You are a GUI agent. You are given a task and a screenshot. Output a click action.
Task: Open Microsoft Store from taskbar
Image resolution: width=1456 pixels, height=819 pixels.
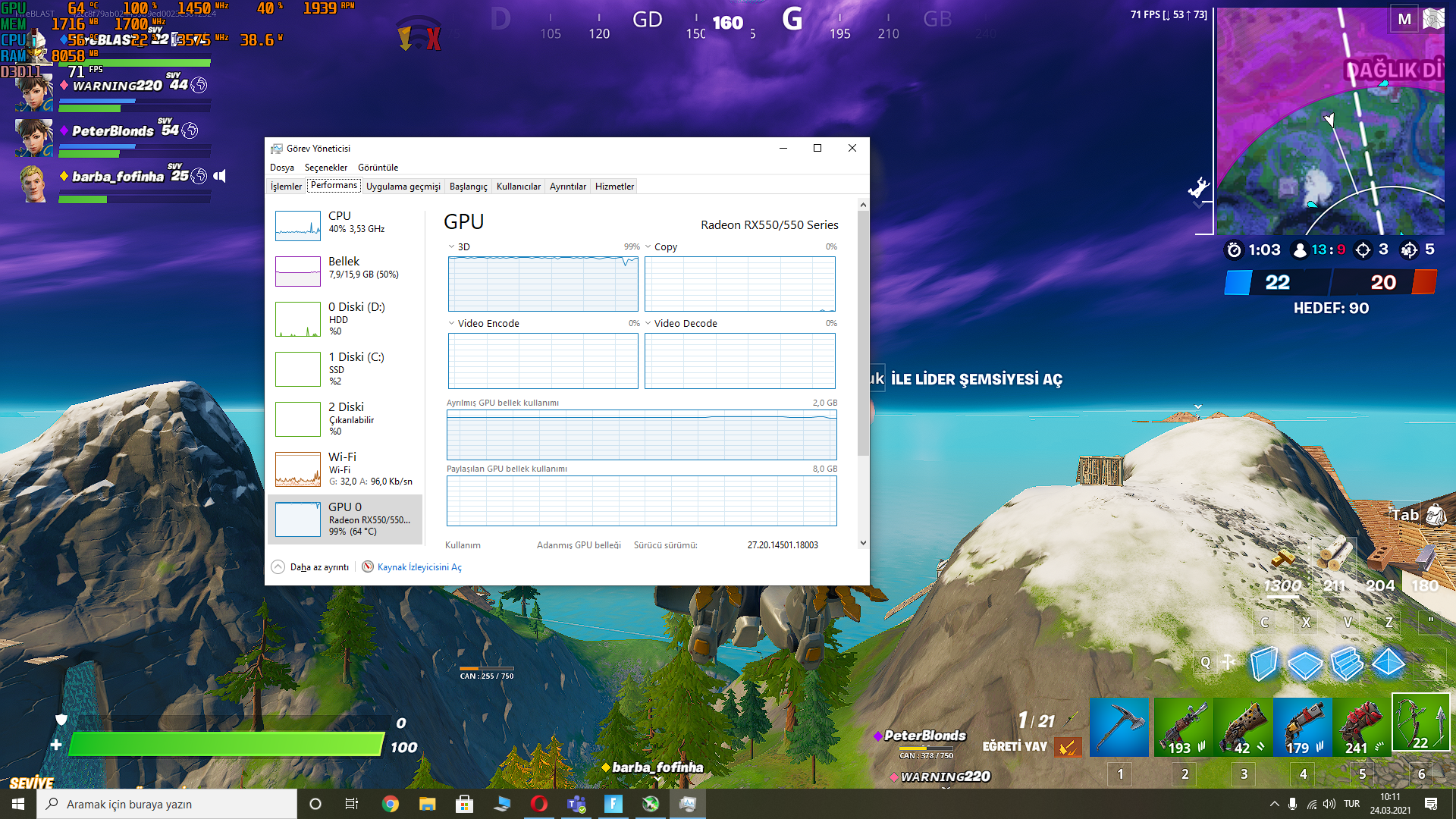[x=465, y=804]
